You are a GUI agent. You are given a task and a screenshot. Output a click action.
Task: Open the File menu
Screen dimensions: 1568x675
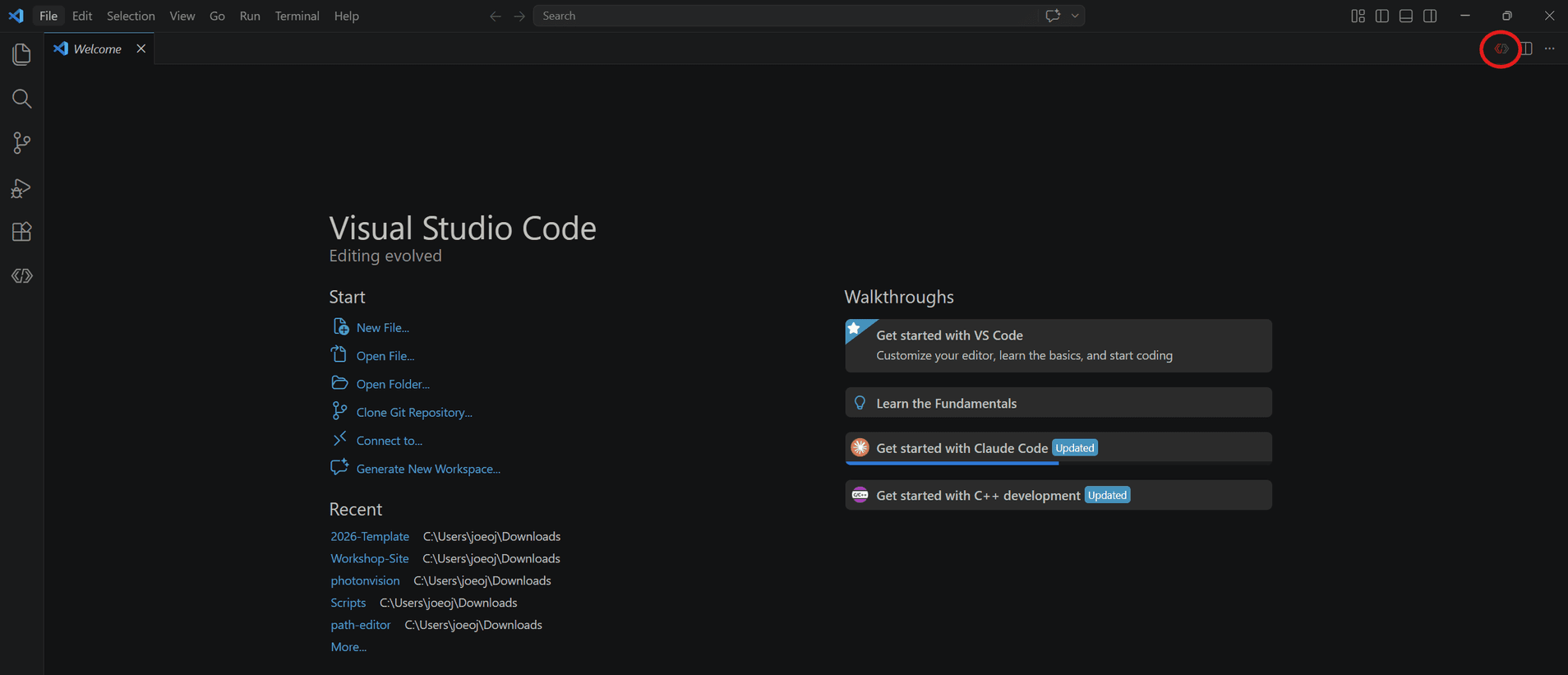[x=48, y=16]
